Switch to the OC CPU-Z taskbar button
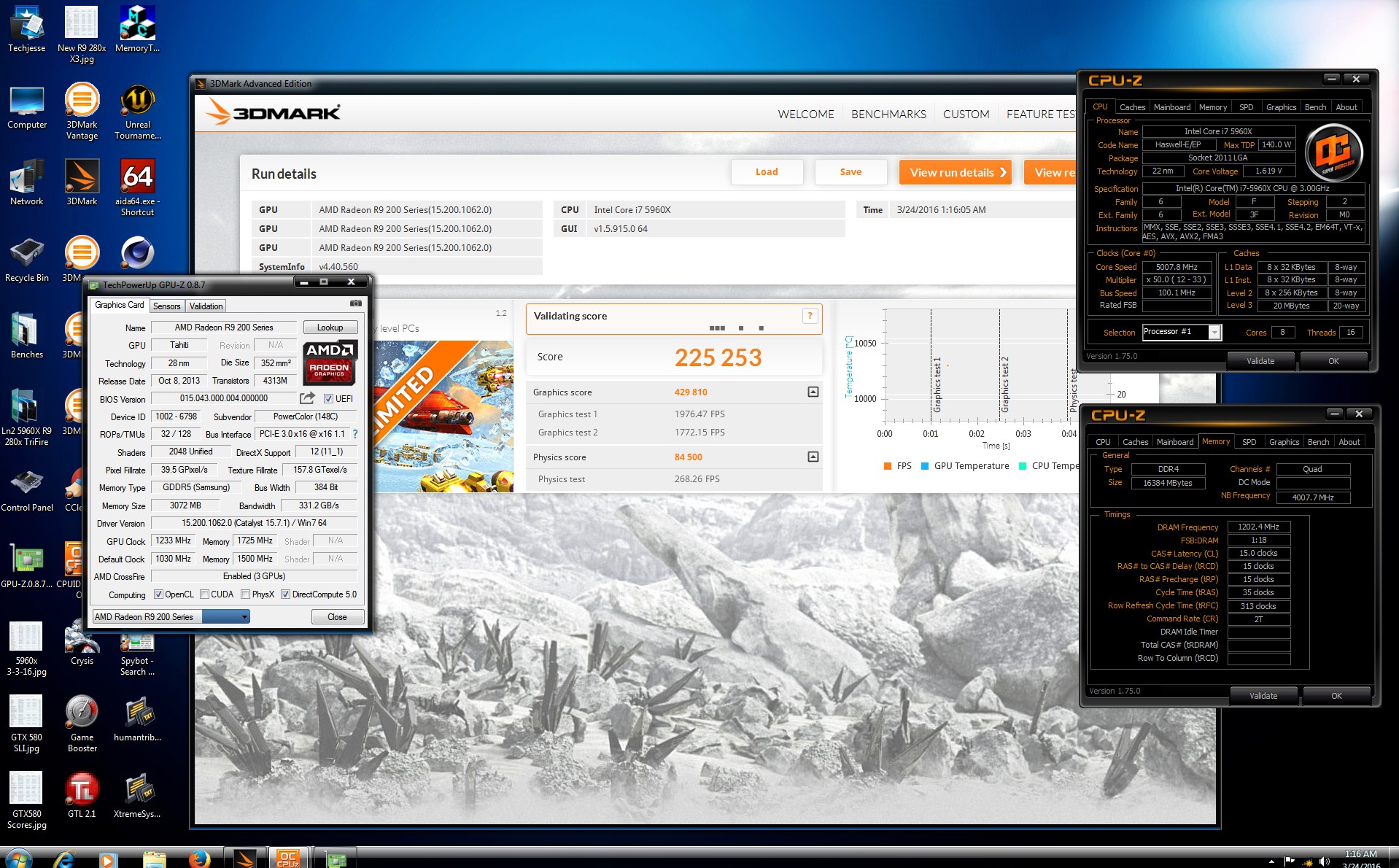 (x=288, y=859)
